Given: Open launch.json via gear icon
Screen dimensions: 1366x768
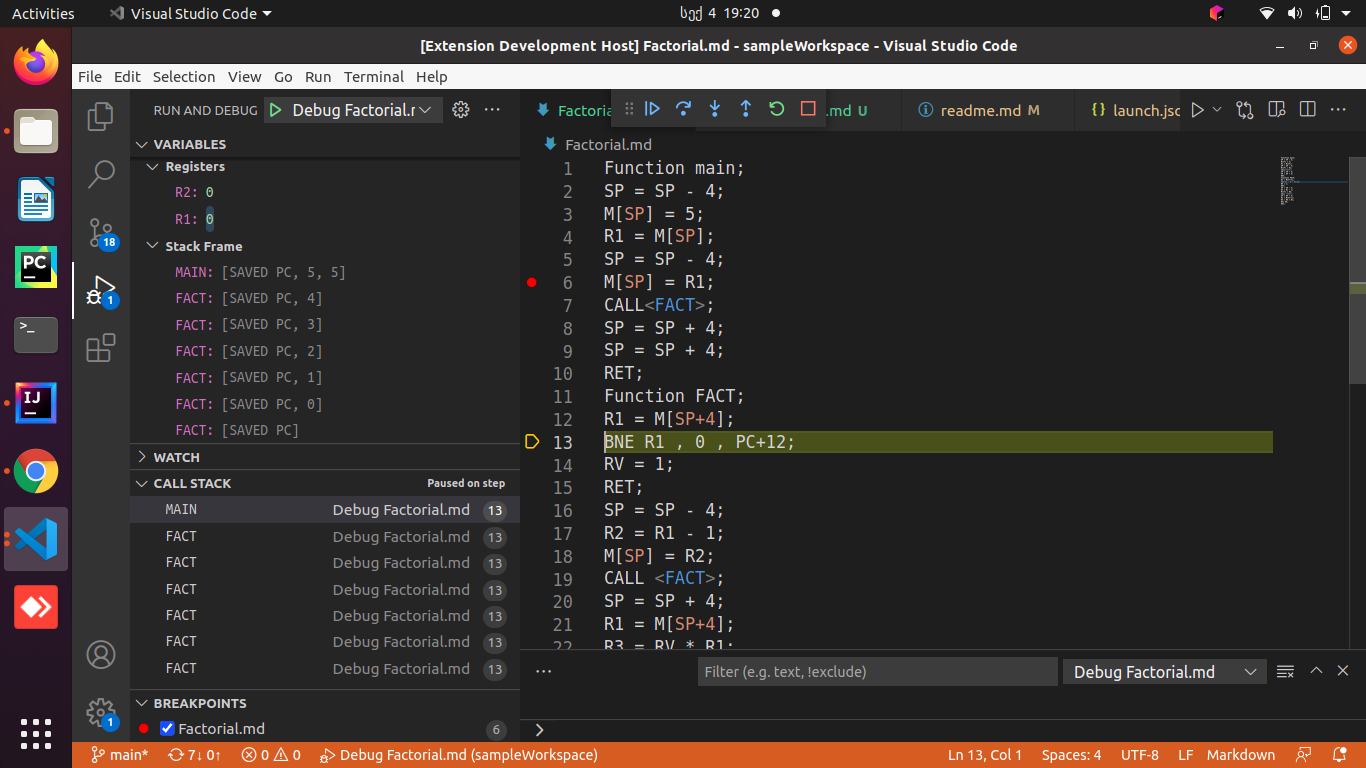Looking at the screenshot, I should click(461, 110).
